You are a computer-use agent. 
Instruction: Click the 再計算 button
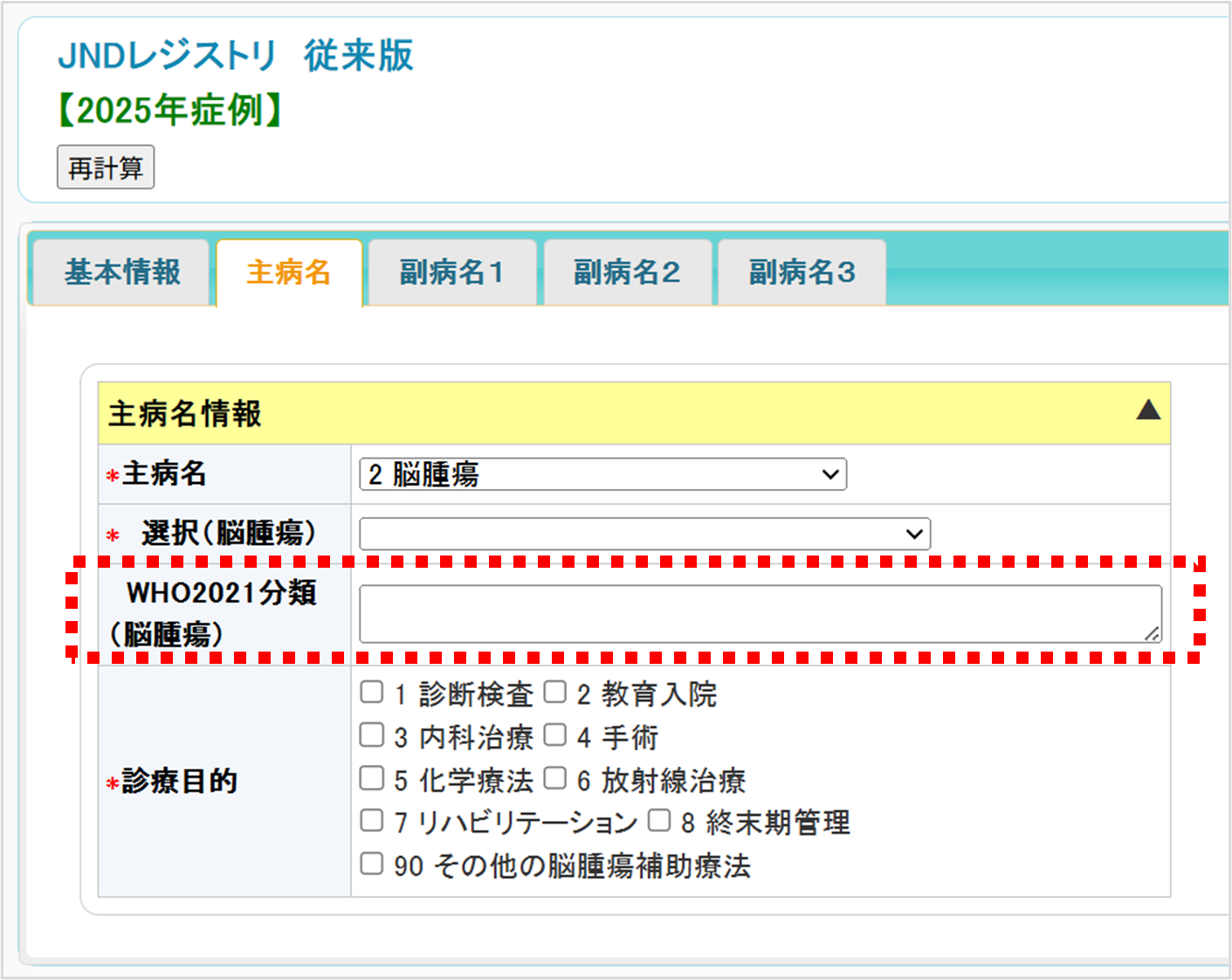pos(106,167)
